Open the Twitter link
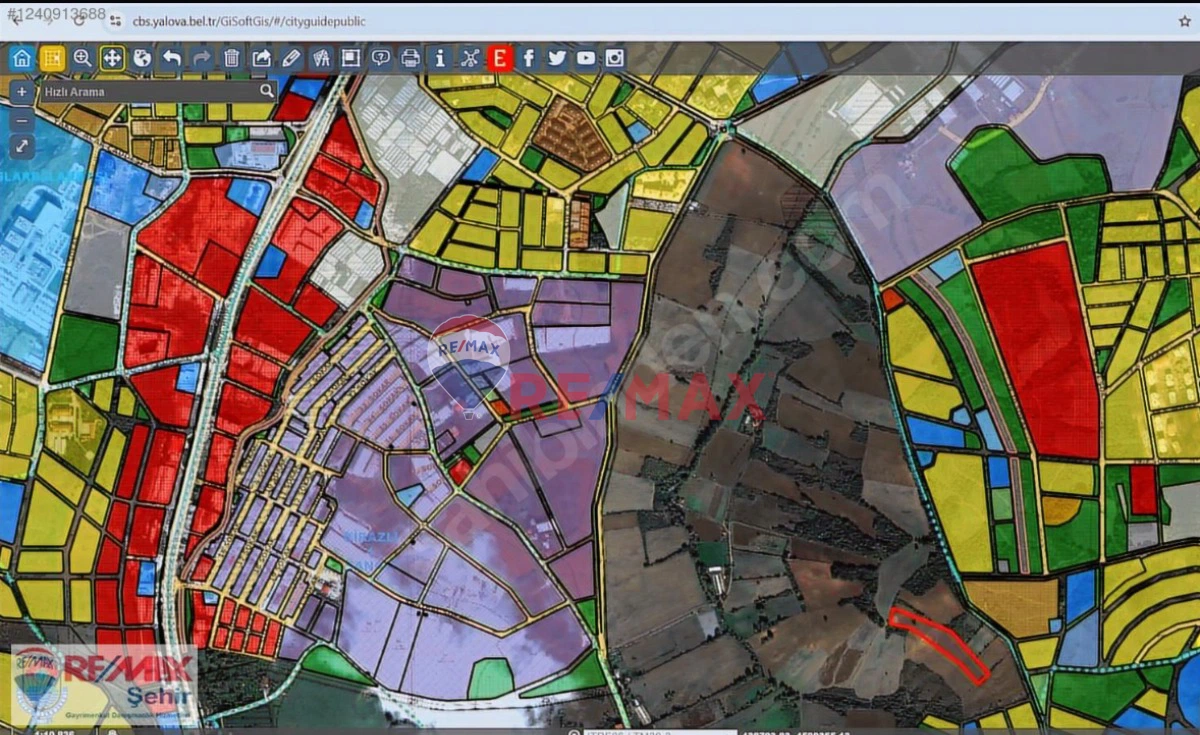 pos(557,58)
